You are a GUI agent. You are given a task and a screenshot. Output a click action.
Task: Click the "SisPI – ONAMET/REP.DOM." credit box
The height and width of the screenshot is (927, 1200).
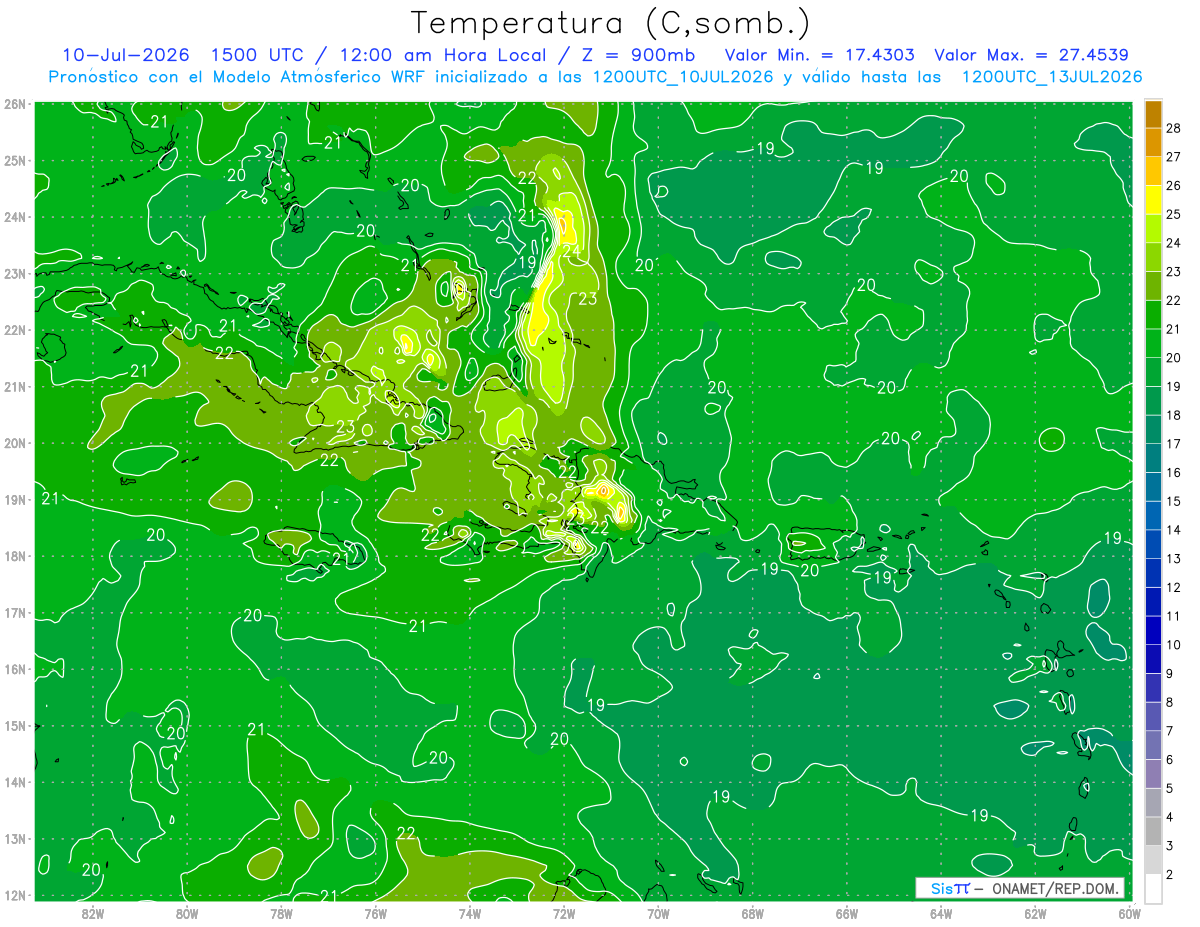pyautogui.click(x=1020, y=888)
